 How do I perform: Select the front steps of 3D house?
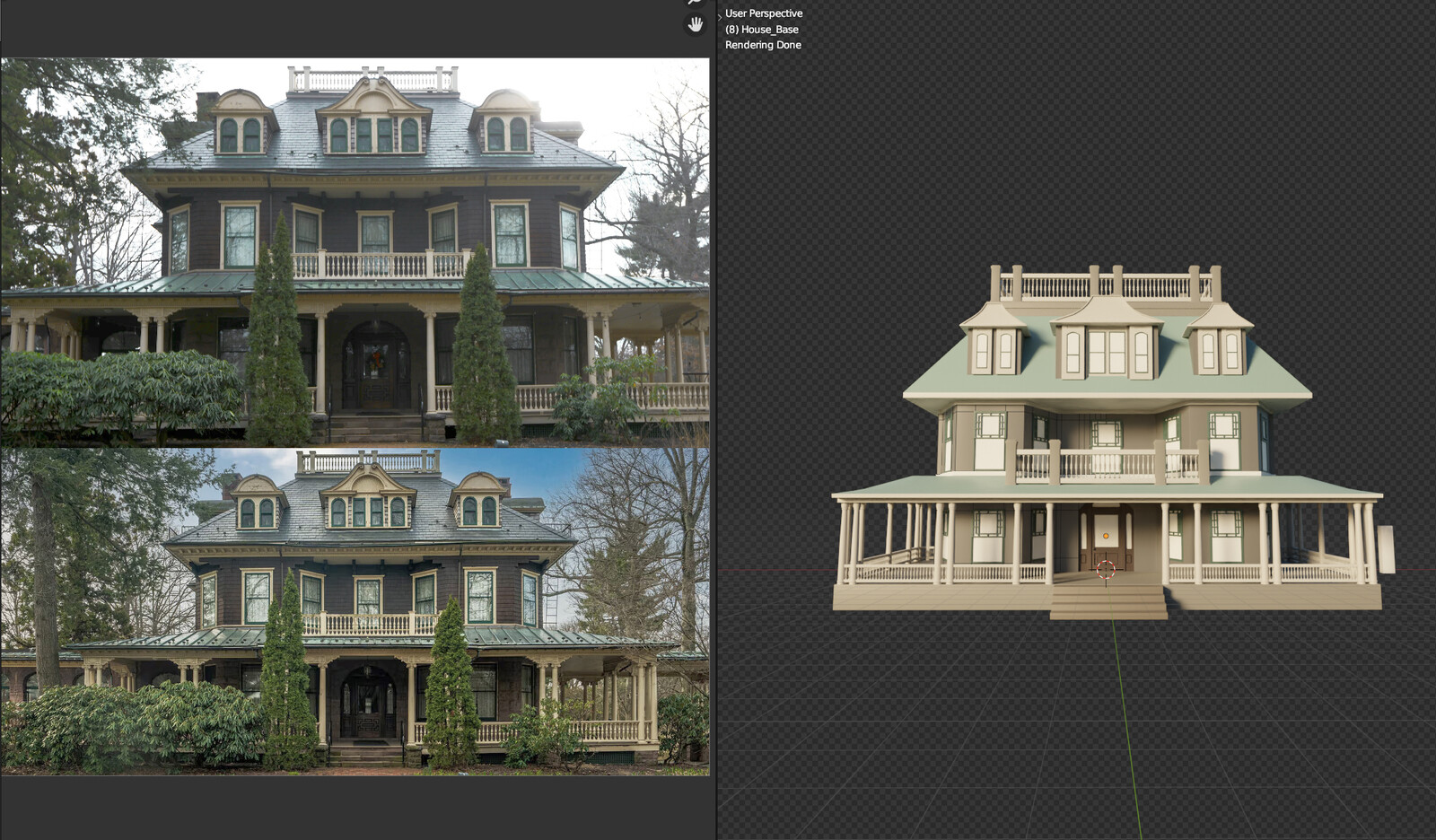click(x=1108, y=599)
